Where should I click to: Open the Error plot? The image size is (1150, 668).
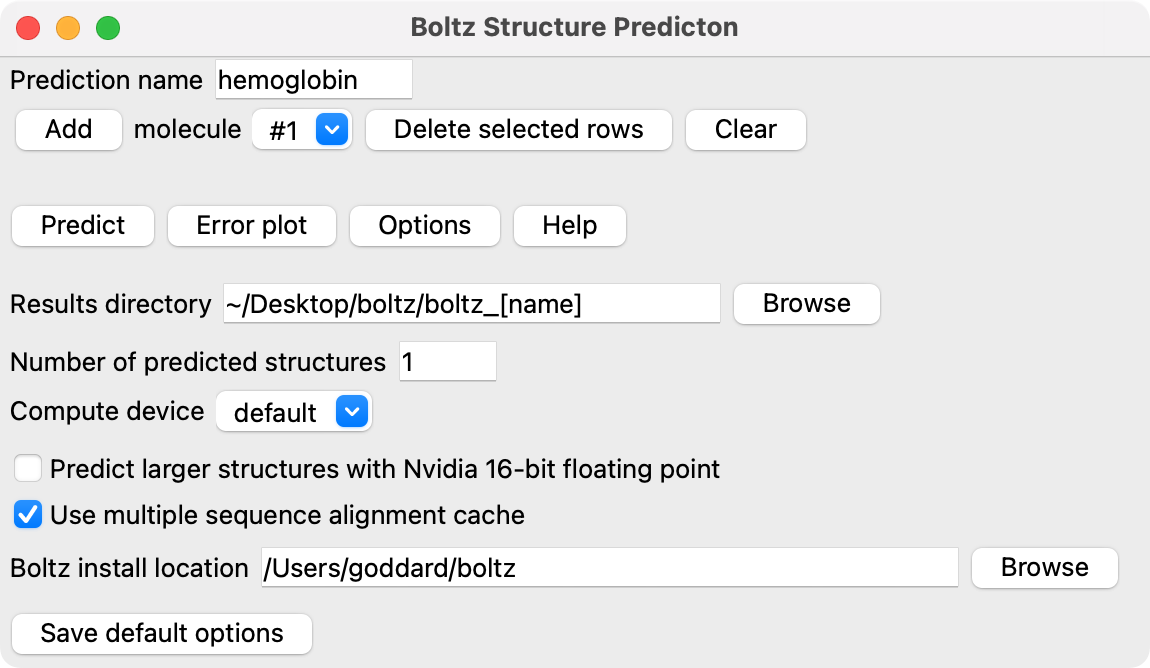click(251, 226)
